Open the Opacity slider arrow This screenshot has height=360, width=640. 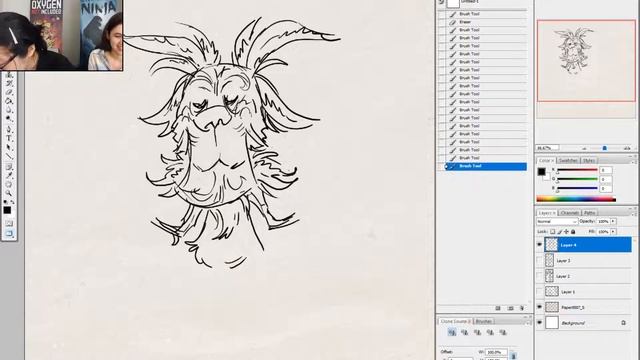pyautogui.click(x=613, y=221)
